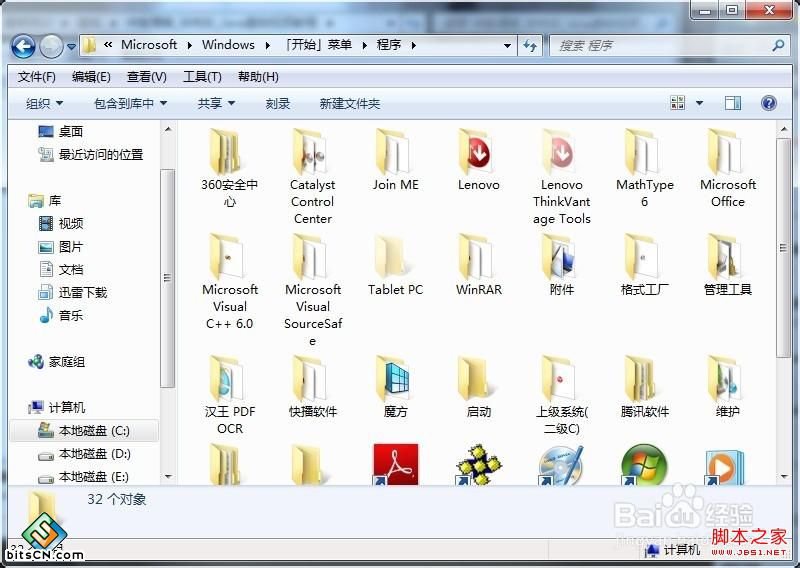This screenshot has width=800, height=568.
Task: Open the 360安全中心 folder
Action: (229, 167)
